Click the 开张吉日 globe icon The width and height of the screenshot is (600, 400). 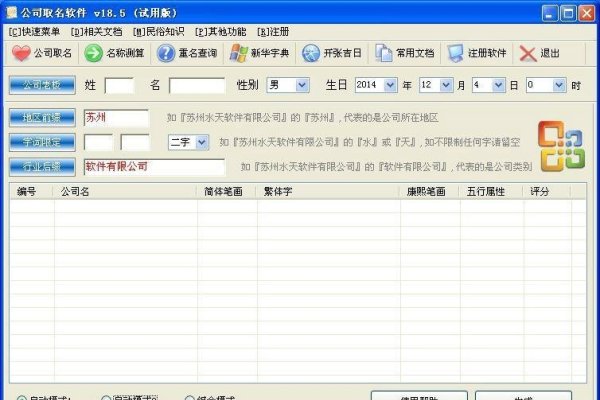311,53
